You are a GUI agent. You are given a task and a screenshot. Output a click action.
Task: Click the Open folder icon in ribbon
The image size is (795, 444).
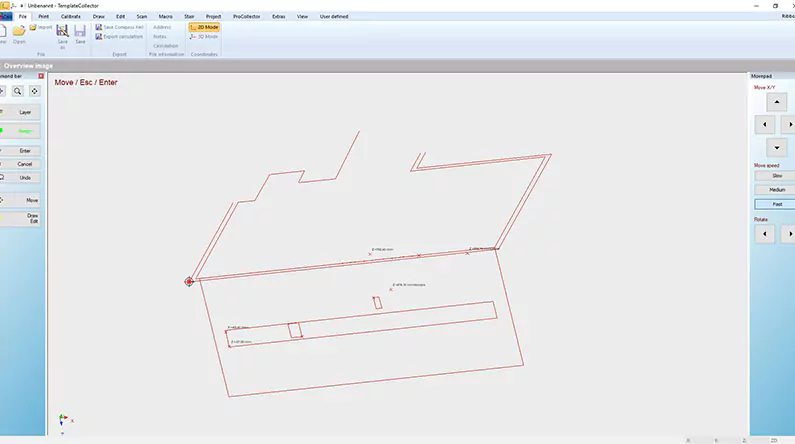[19, 33]
